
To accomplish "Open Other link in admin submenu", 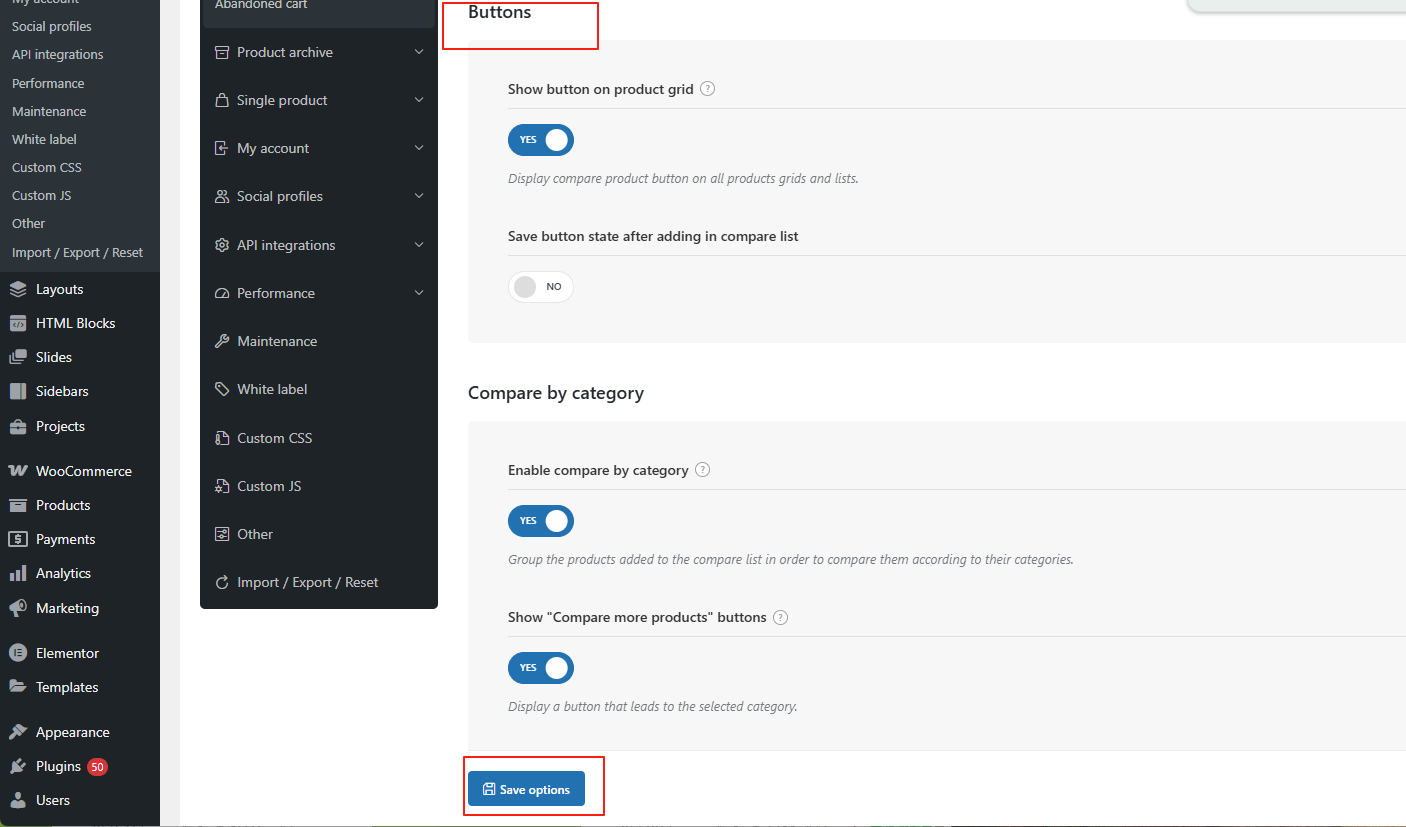I will 29,223.
